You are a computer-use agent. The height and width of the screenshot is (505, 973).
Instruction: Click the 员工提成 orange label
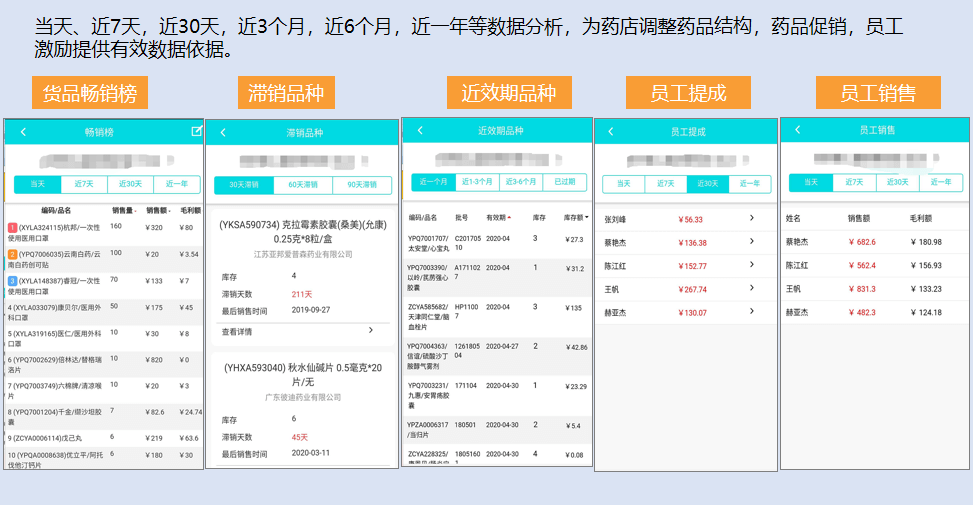687,93
